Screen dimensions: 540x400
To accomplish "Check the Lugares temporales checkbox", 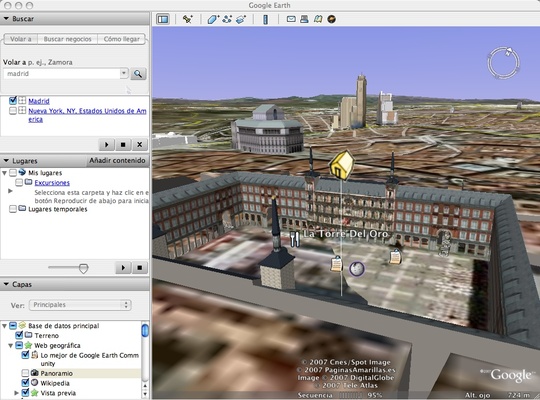I will point(13,209).
